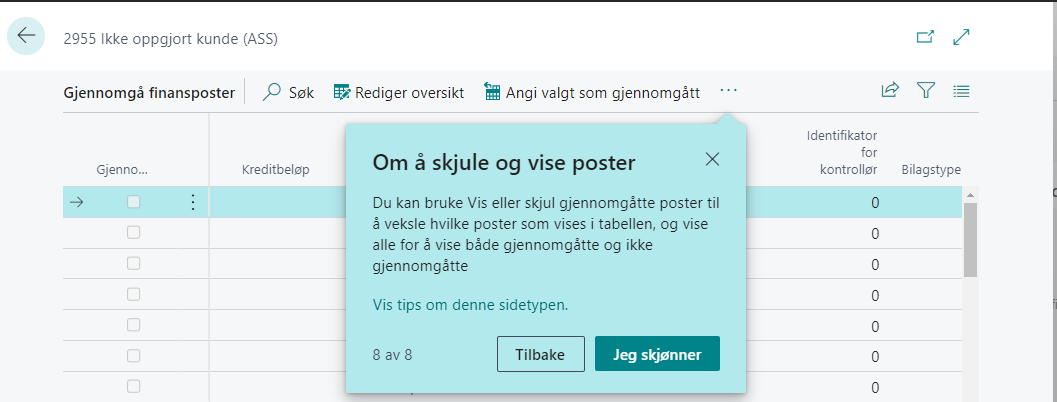Go back using the arrow icon

pyautogui.click(x=26, y=38)
